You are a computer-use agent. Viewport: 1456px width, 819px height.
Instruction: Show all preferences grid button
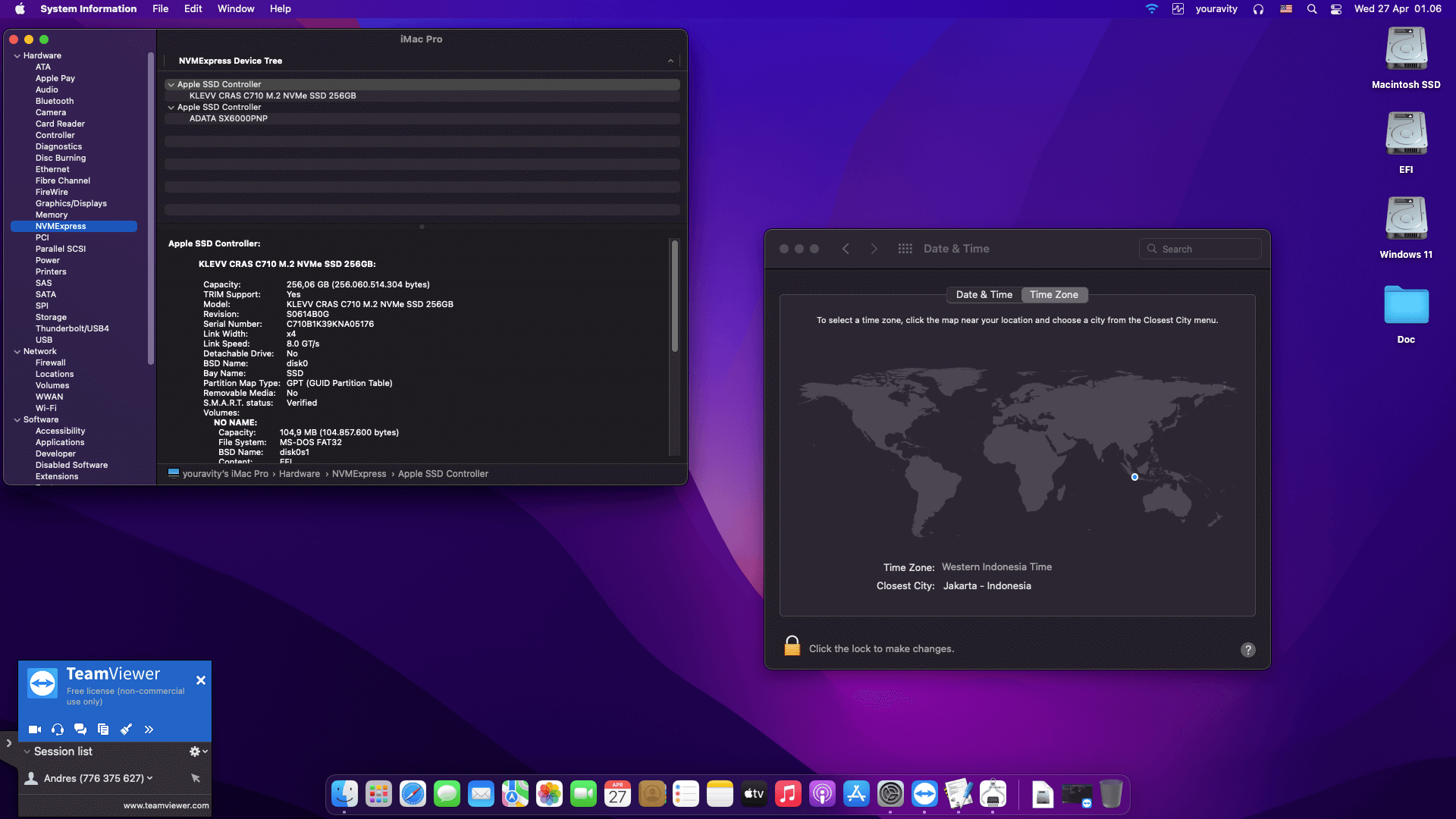905,249
